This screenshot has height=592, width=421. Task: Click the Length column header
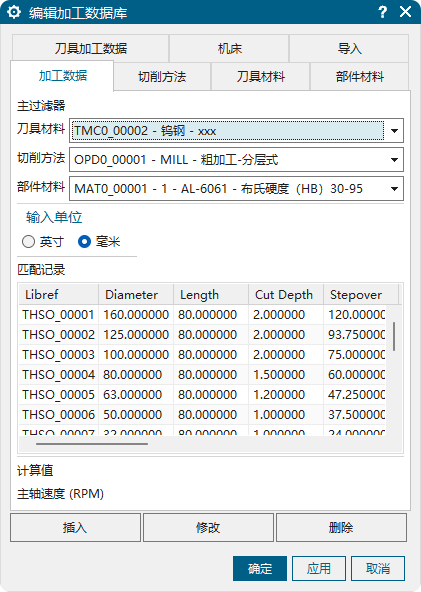(x=211, y=294)
